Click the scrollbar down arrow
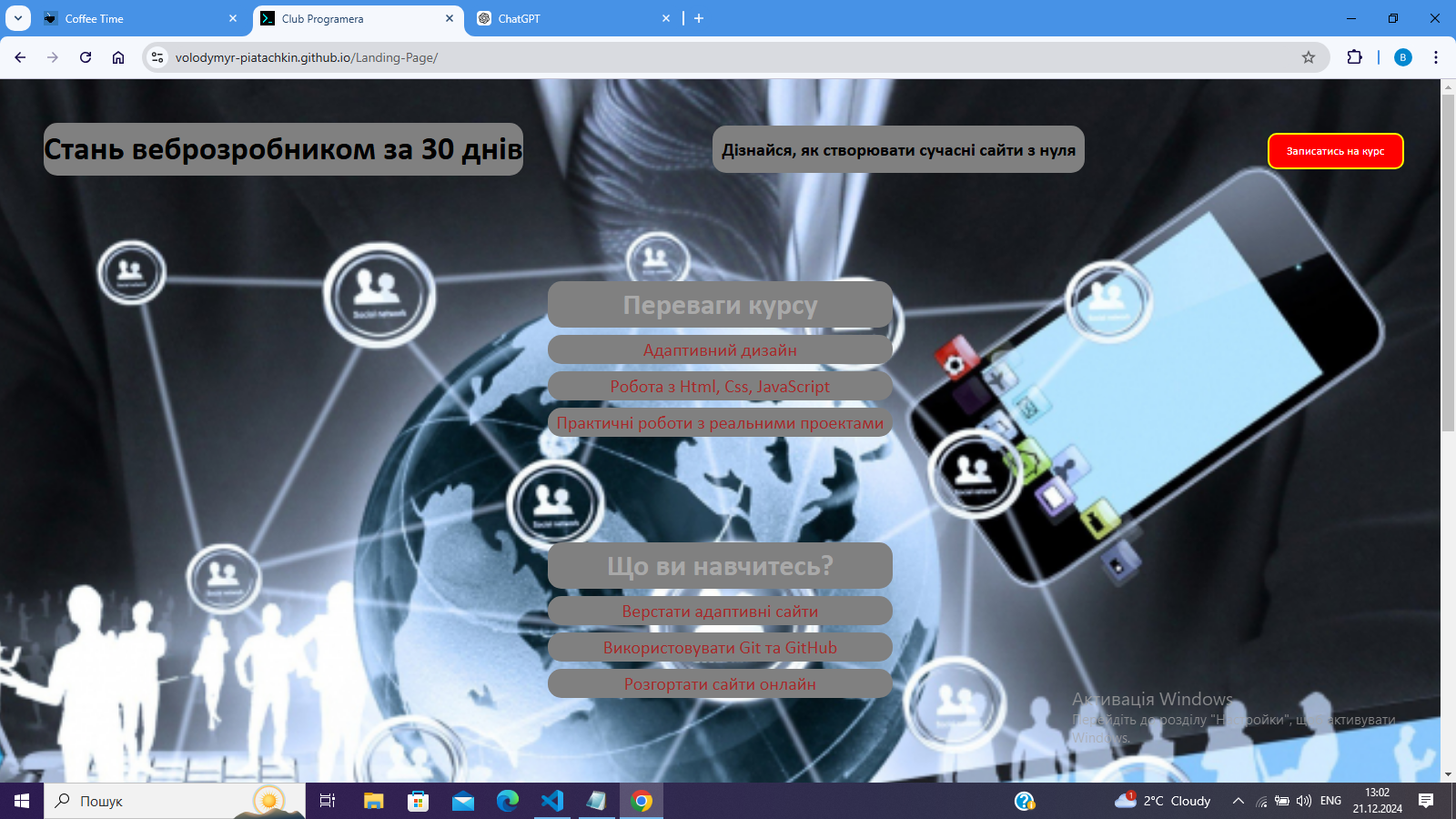Image resolution: width=1456 pixels, height=819 pixels. pyautogui.click(x=1448, y=774)
